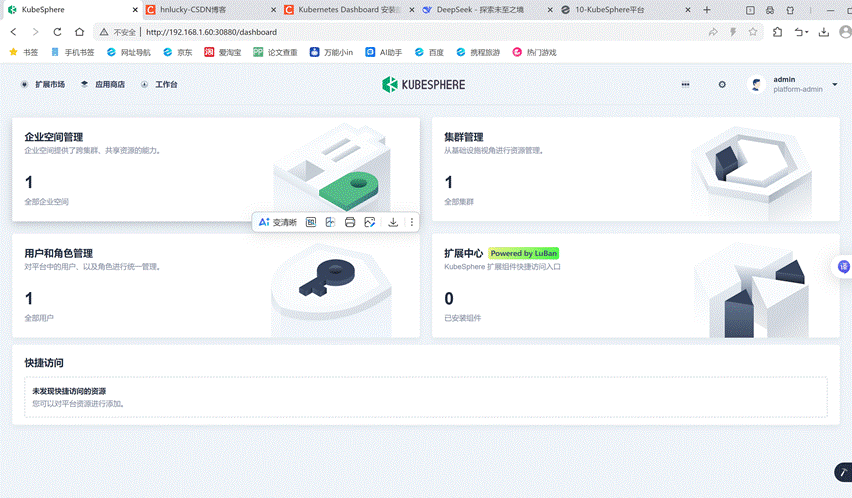Click the 不安全 security warning indicator
The height and width of the screenshot is (498, 852).
(117, 32)
